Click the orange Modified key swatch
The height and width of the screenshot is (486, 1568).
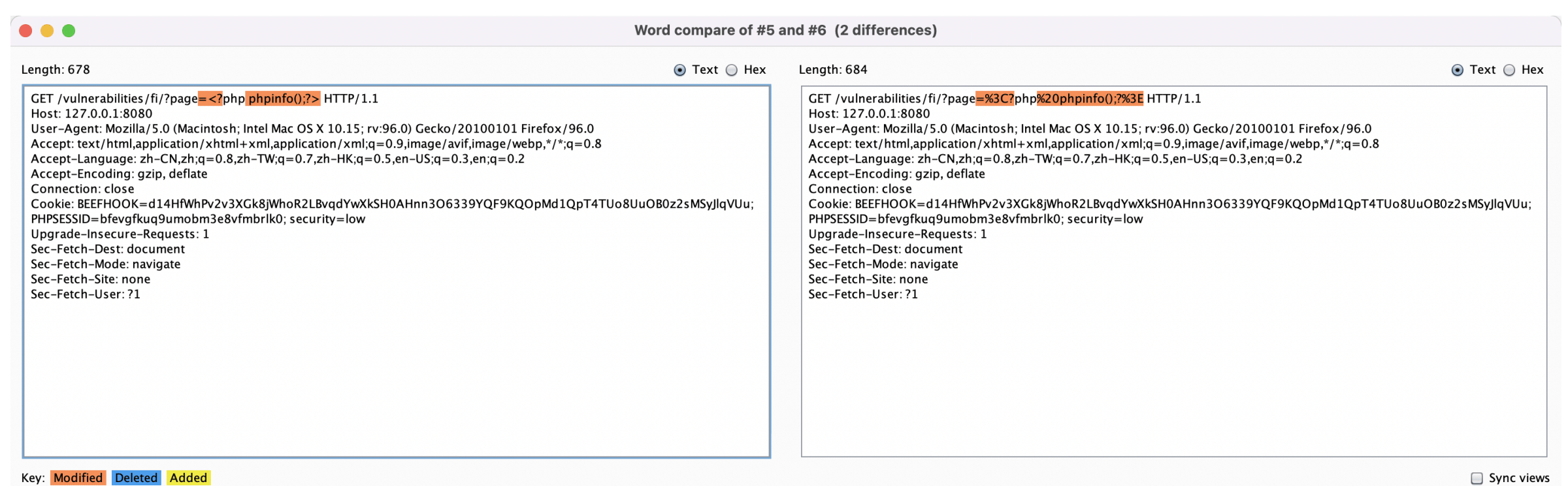[x=78, y=478]
